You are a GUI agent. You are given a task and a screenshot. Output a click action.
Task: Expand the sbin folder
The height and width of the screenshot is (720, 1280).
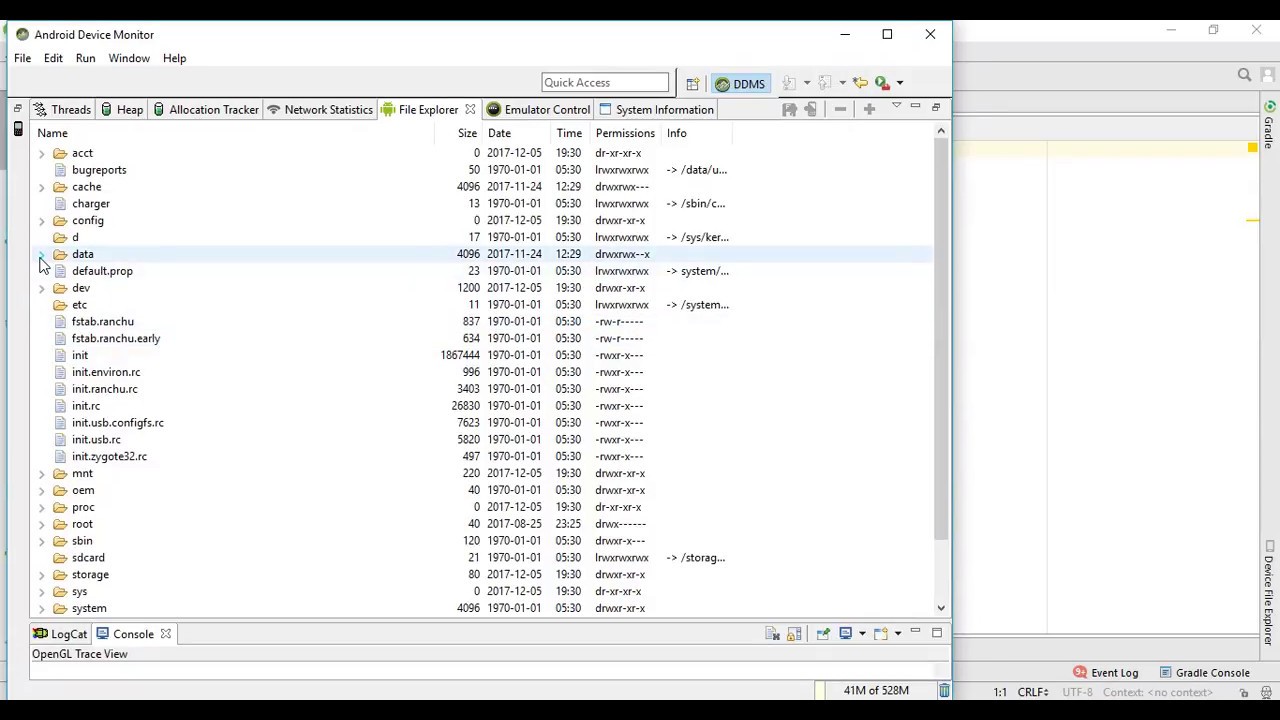point(41,541)
